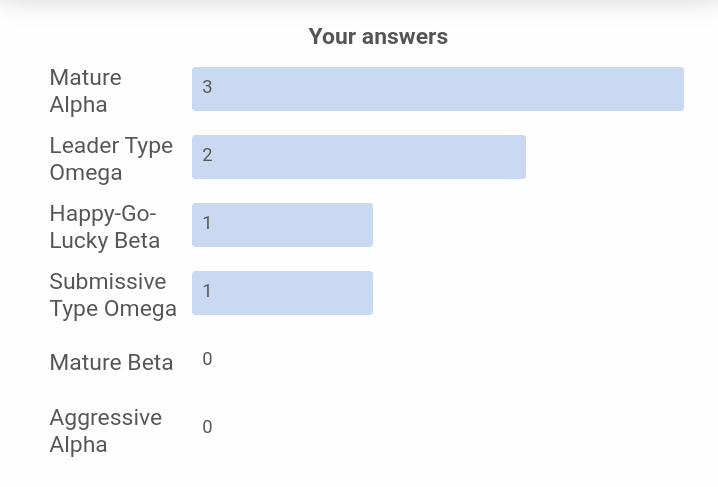Click the Submissive Type Omega label
718x487 pixels.
[x=113, y=295]
